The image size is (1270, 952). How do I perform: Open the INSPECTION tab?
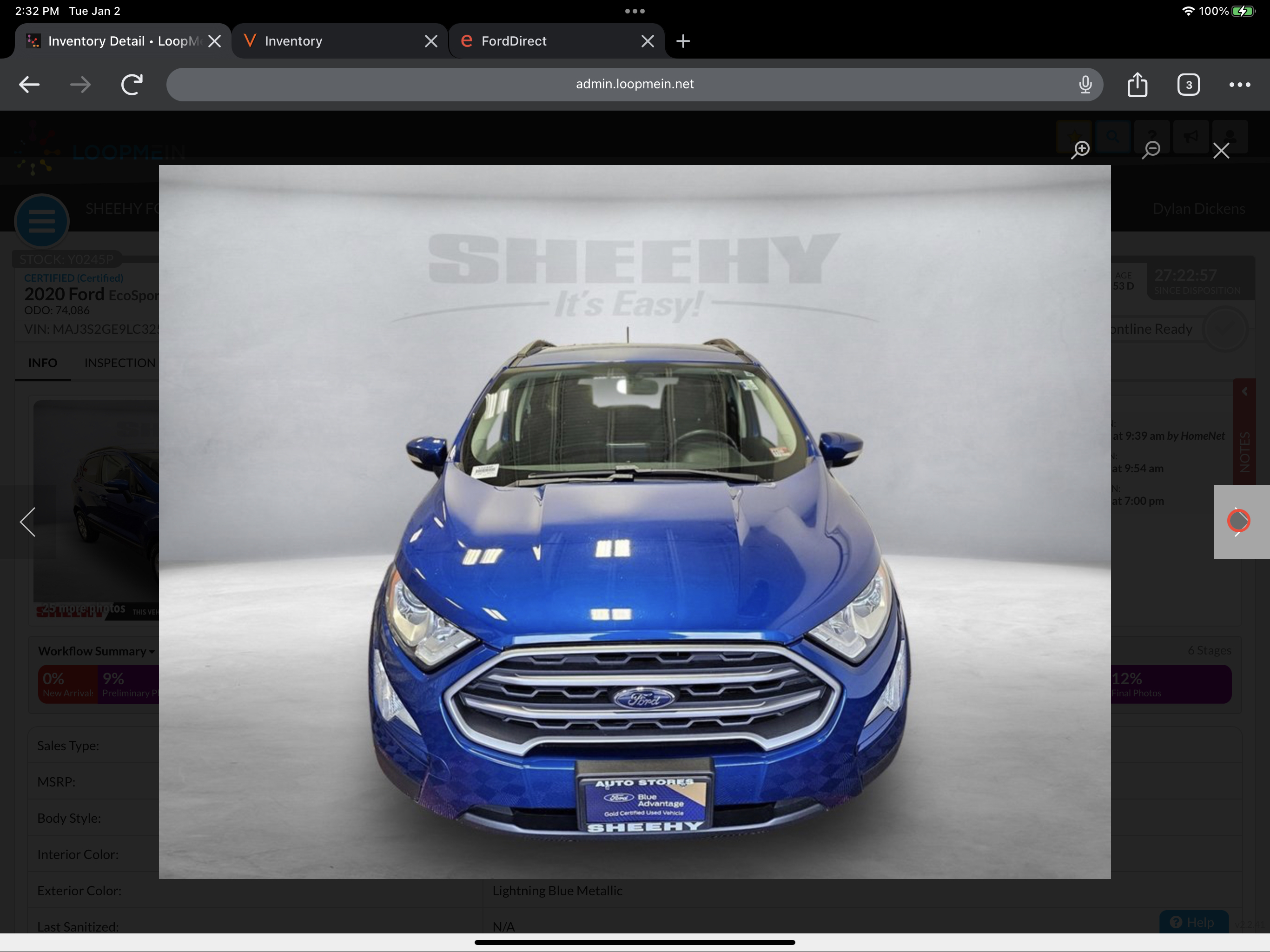(120, 363)
